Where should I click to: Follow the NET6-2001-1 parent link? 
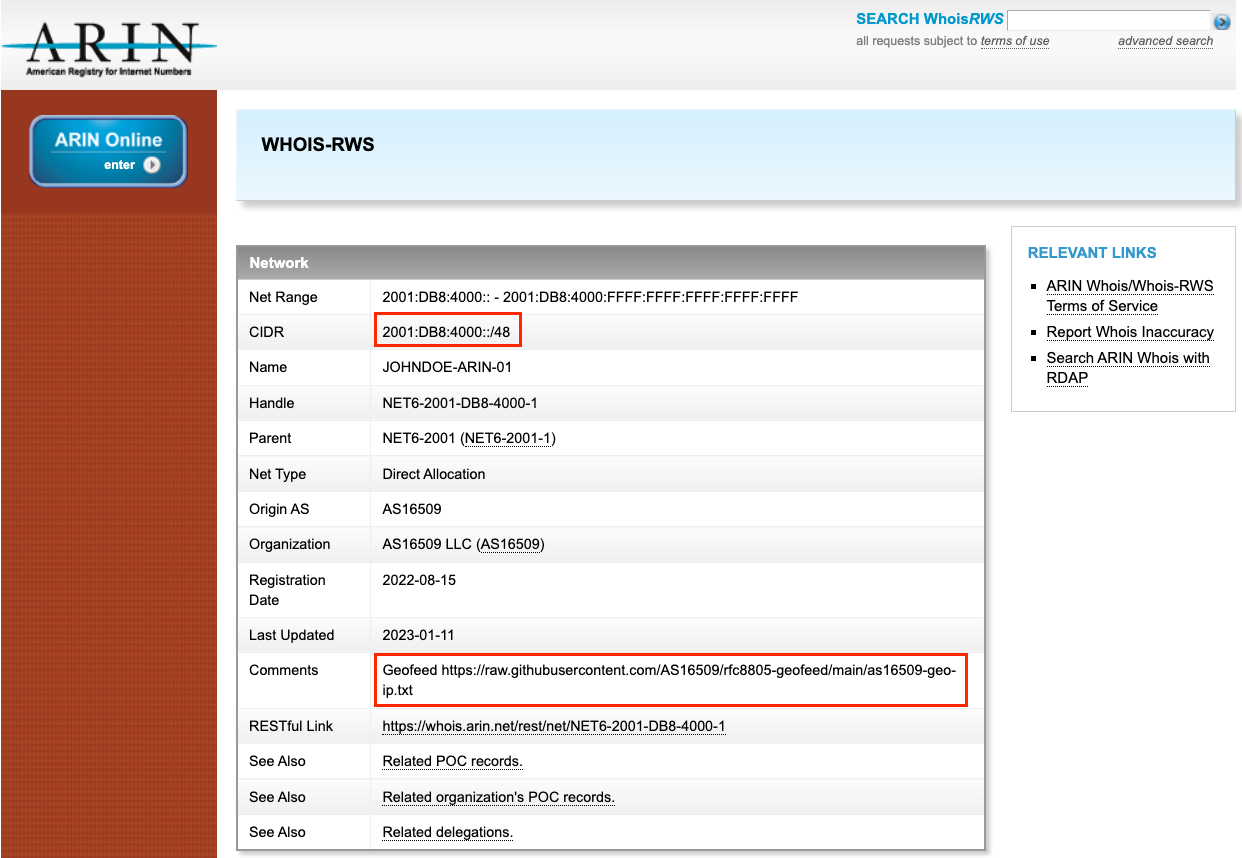[509, 438]
